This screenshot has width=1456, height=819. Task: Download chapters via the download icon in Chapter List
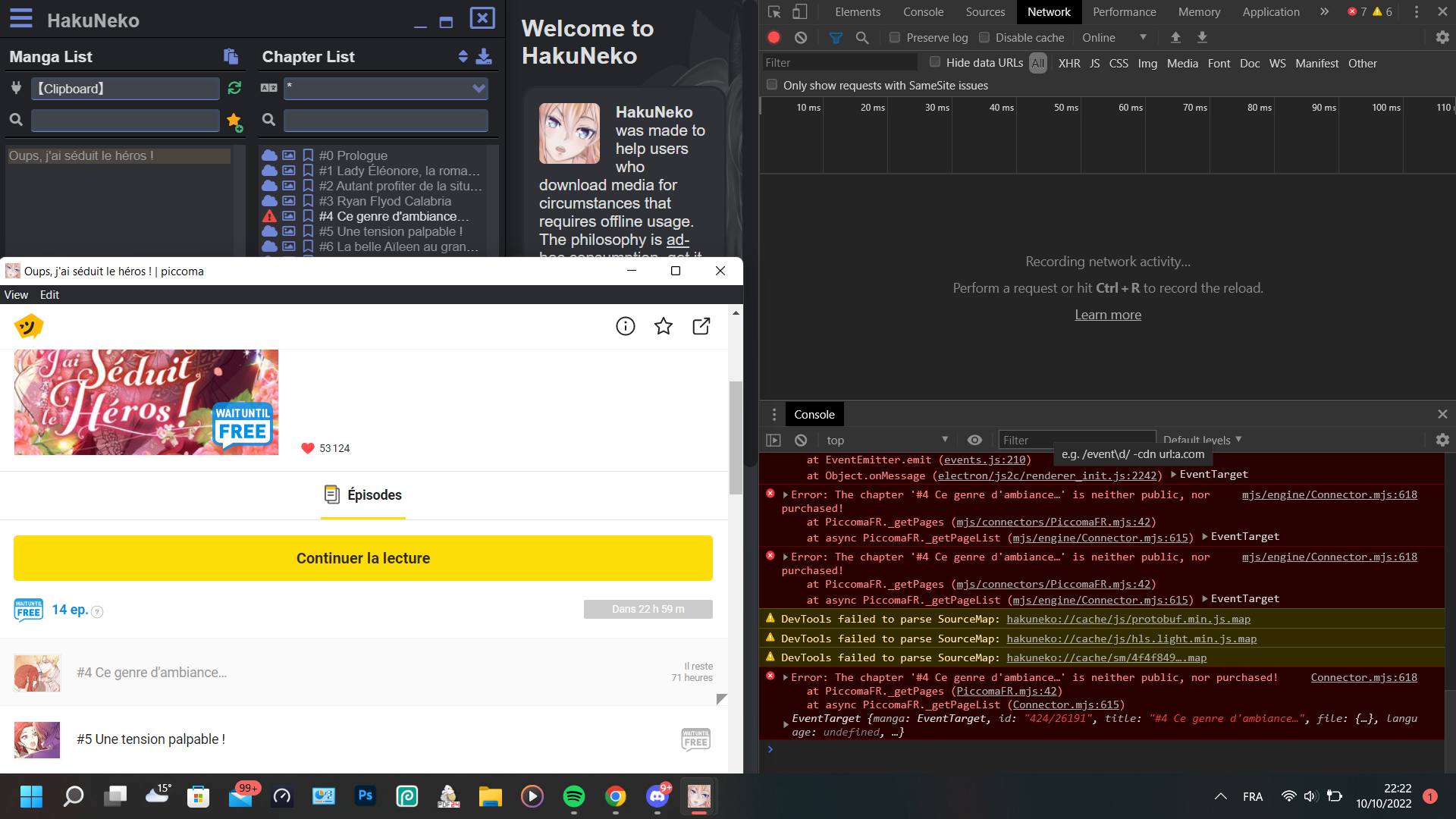(x=484, y=56)
